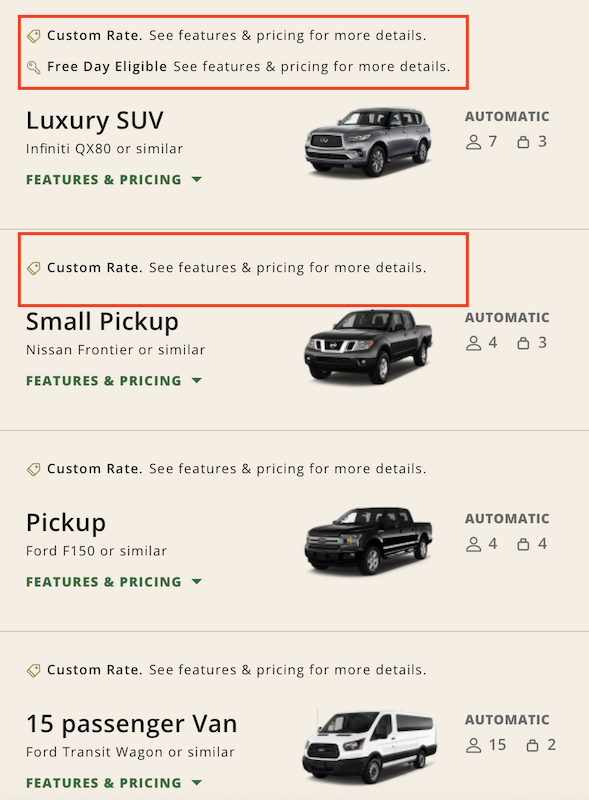Screen dimensions: 589x800
Task: Click the tag icon beside Custom Rate at top
Action: point(32,34)
